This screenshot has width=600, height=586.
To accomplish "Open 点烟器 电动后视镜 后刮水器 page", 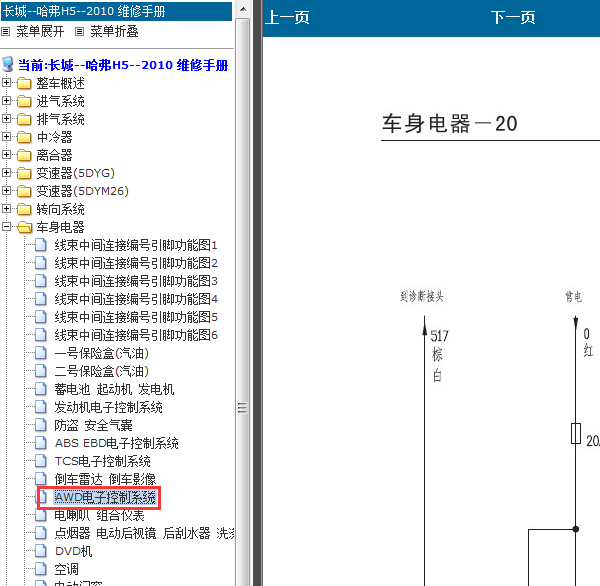I will point(144,533).
